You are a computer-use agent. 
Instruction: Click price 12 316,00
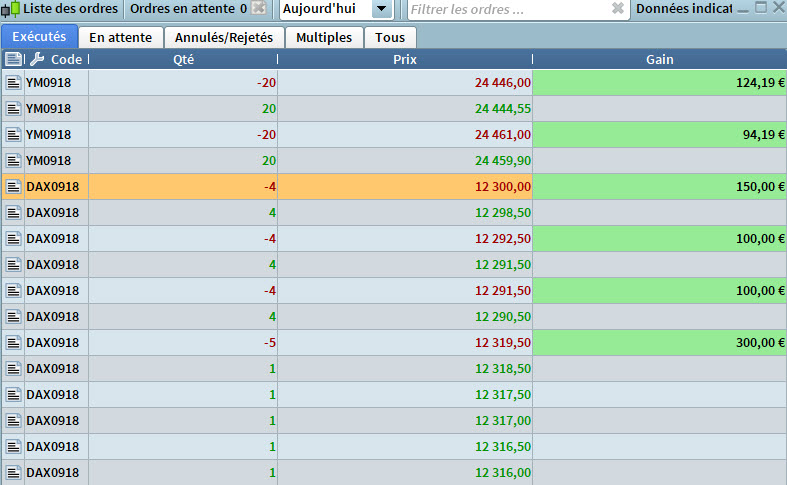coord(502,472)
